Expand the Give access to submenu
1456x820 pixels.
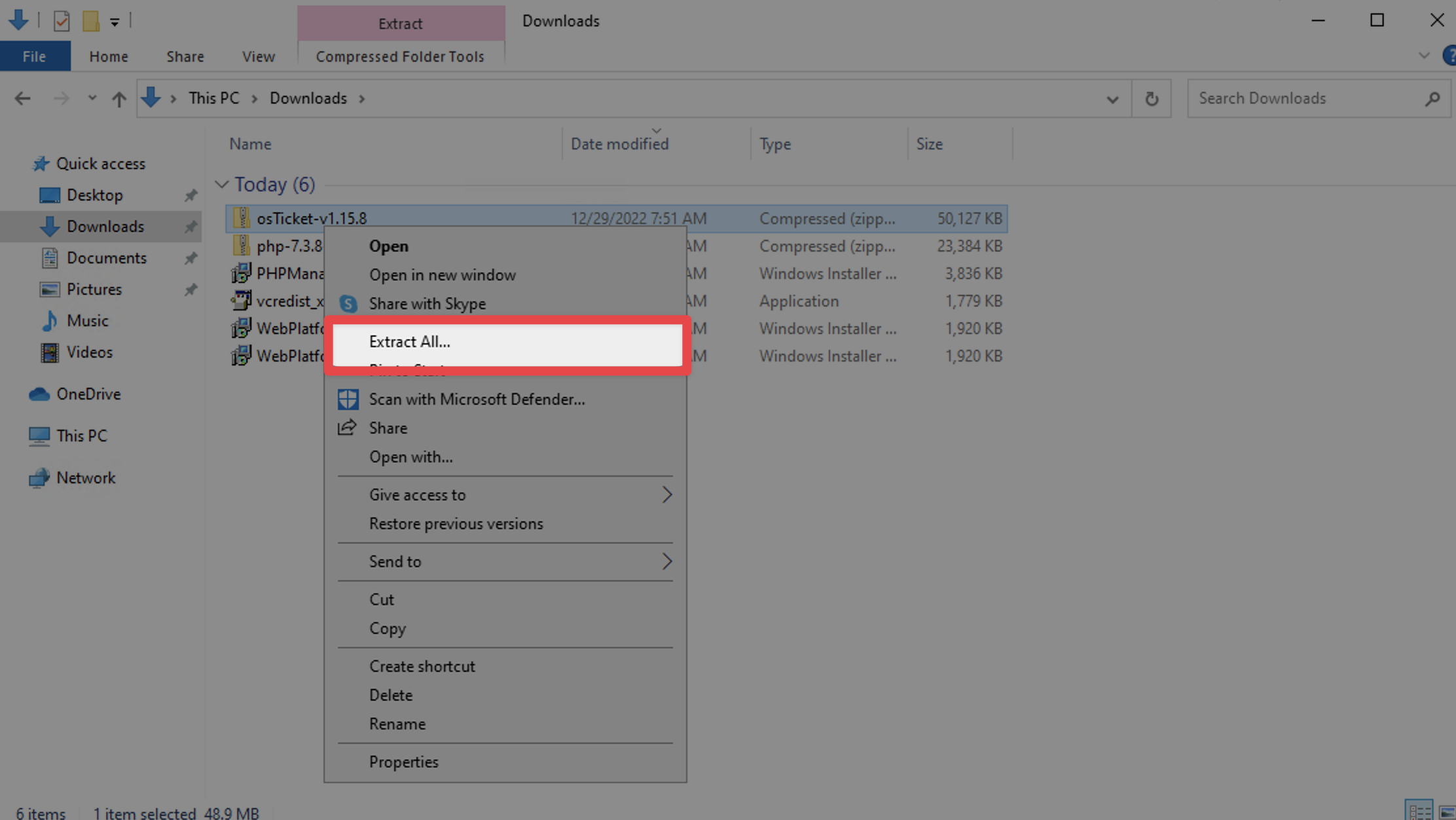(x=666, y=495)
